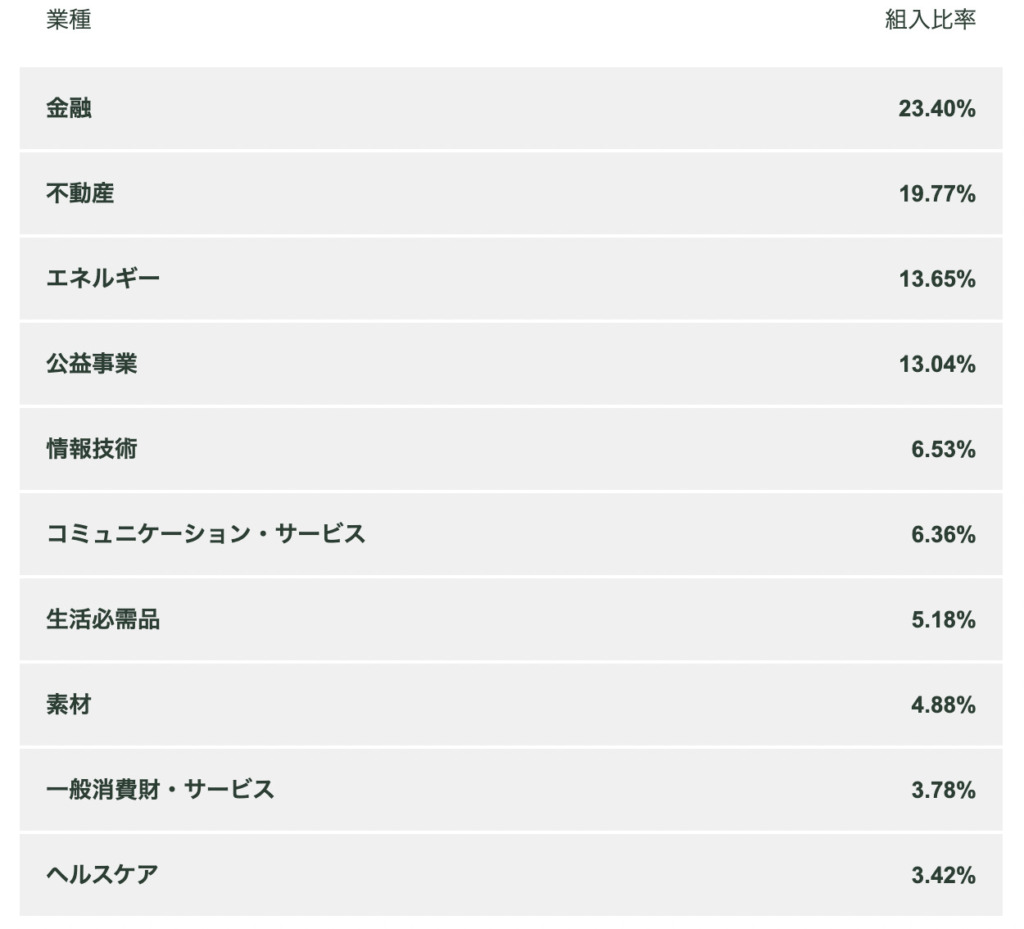Select the ヘルスケア sector label
Screen dimensions: 1024x929
pyautogui.click(x=102, y=875)
